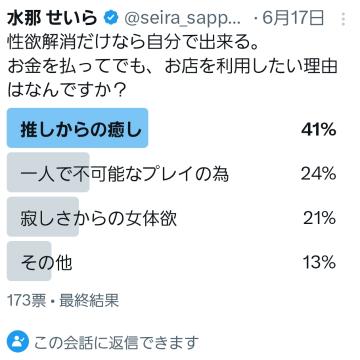The width and height of the screenshot is (360, 360).
Task: Click the blue verified badge icon
Action: (x=110, y=19)
